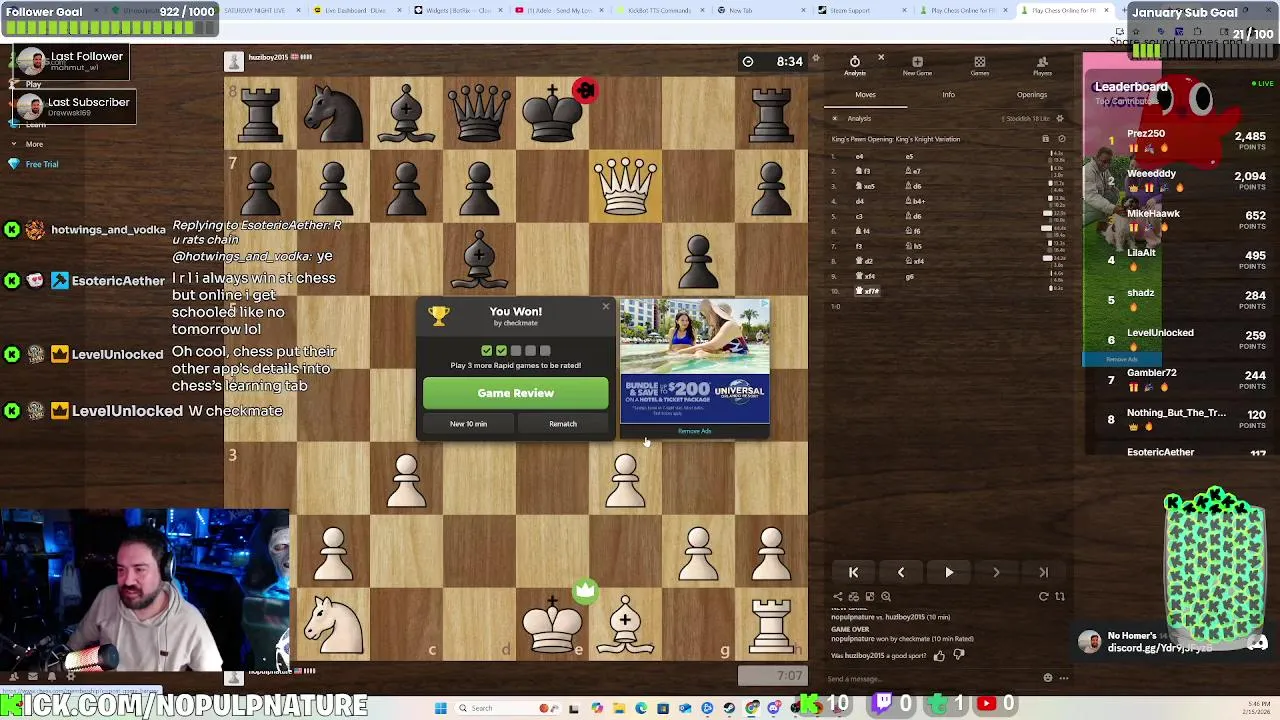This screenshot has width=1280, height=720.
Task: Open Stockfish engine settings gear
Action: (1060, 118)
